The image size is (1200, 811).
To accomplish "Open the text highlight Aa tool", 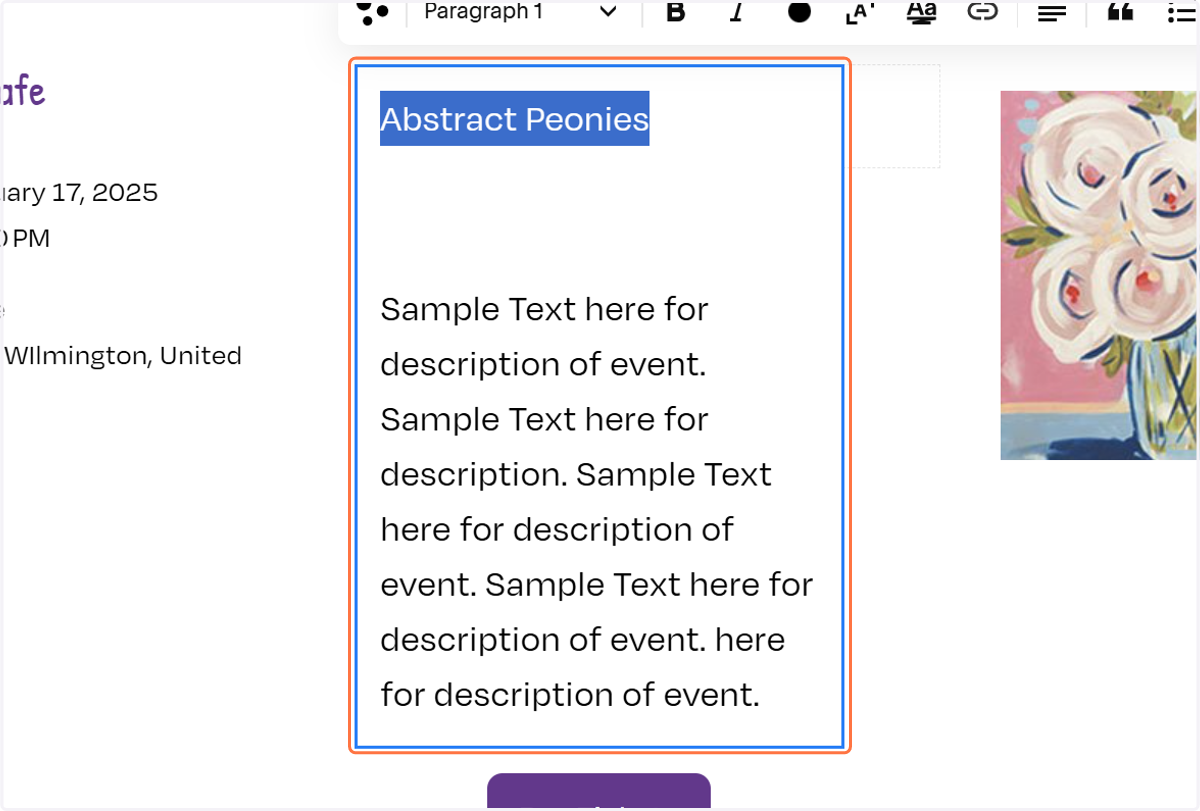I will click(x=921, y=12).
